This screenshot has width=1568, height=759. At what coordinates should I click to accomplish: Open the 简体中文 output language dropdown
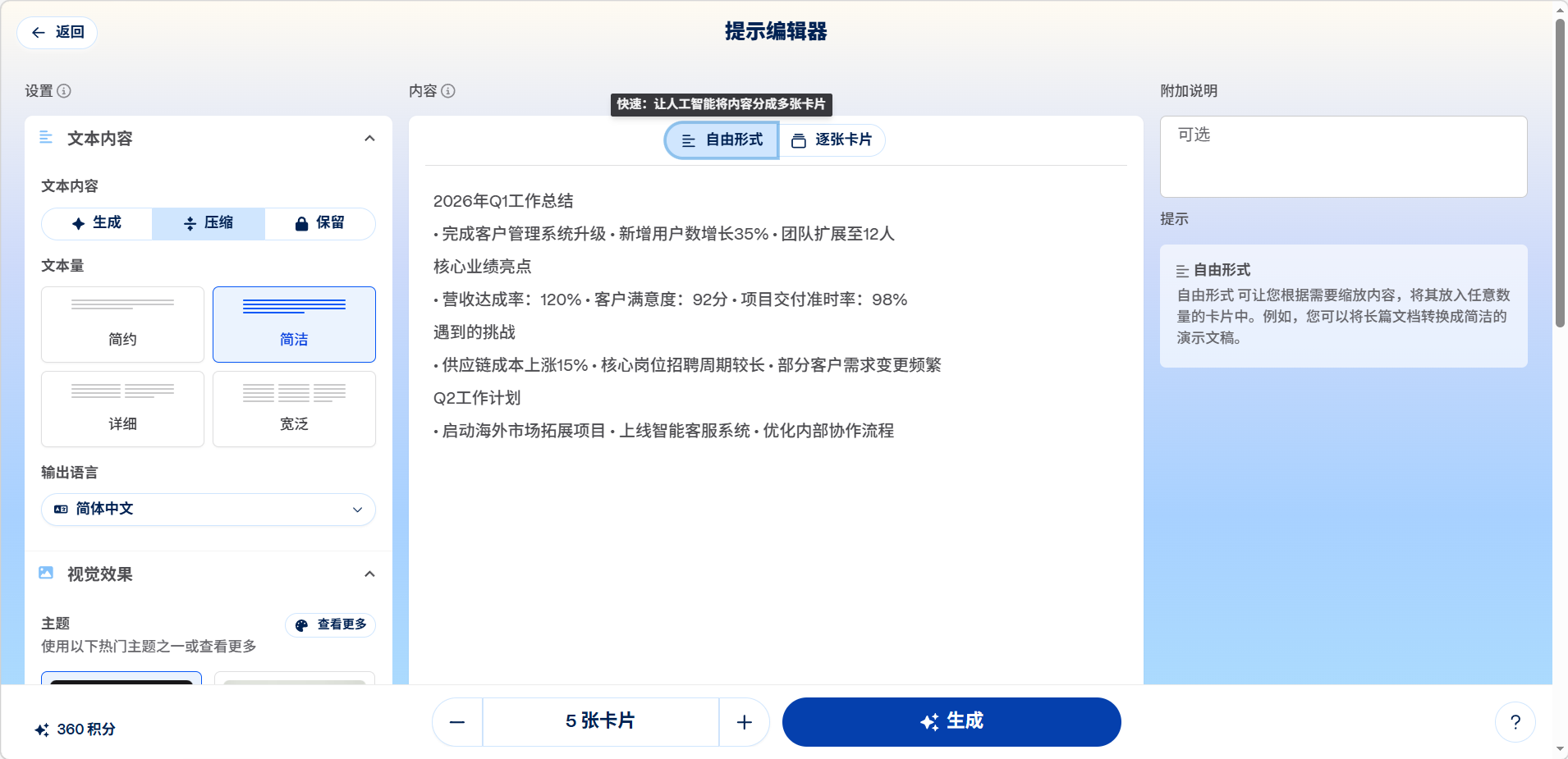[x=209, y=510]
